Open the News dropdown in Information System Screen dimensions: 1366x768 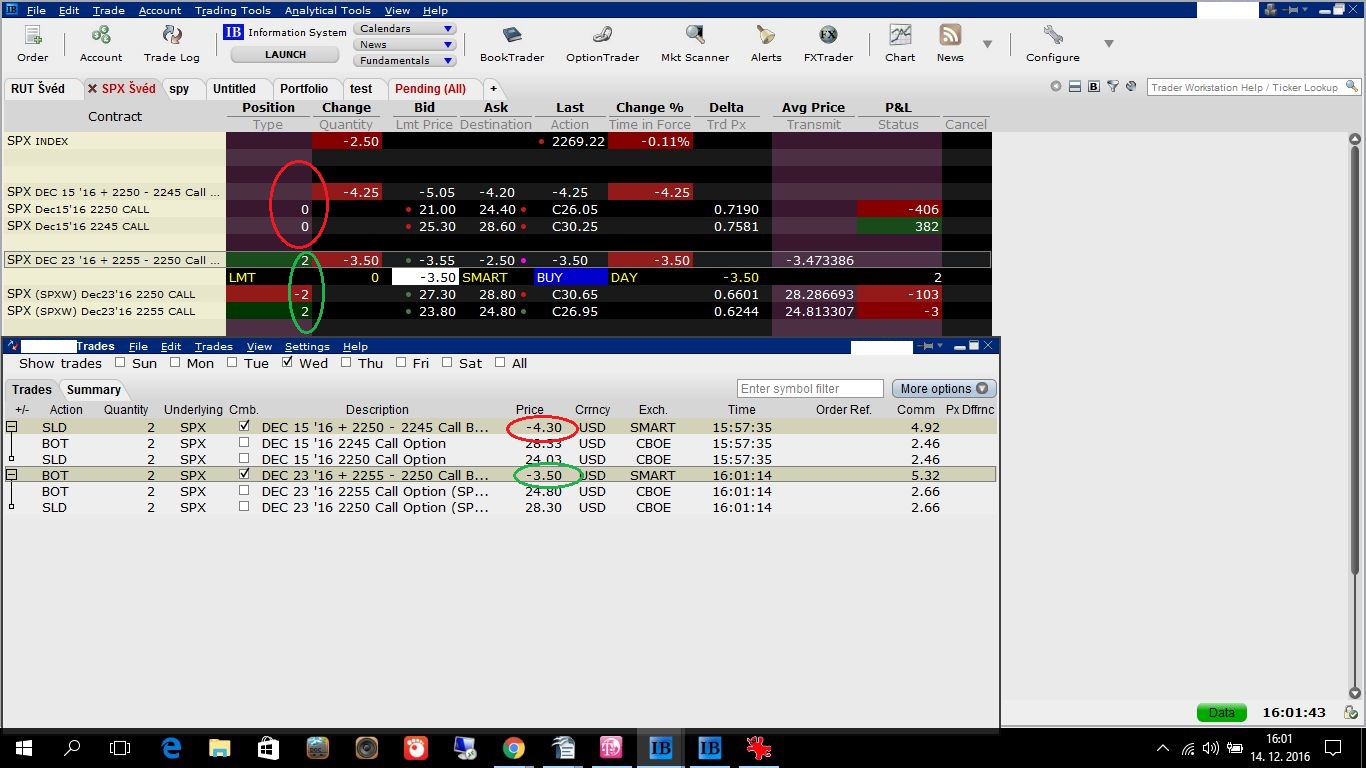pos(405,45)
